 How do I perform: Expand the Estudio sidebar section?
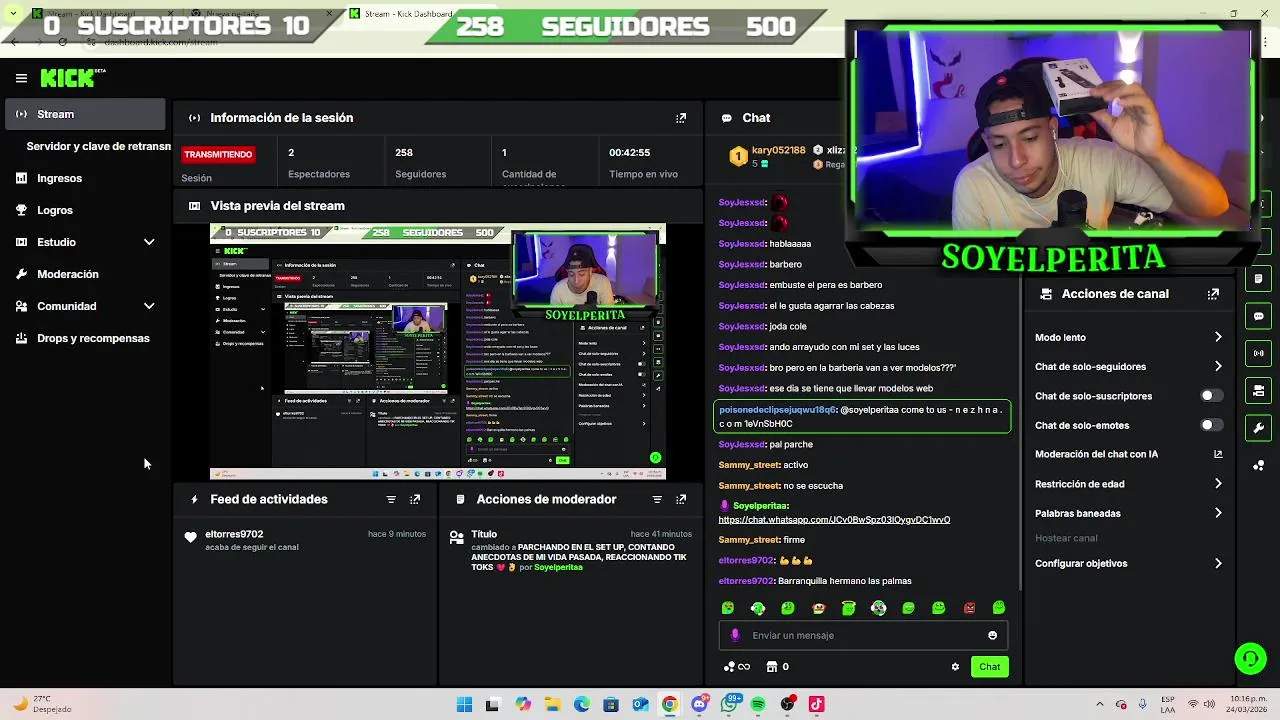[149, 242]
